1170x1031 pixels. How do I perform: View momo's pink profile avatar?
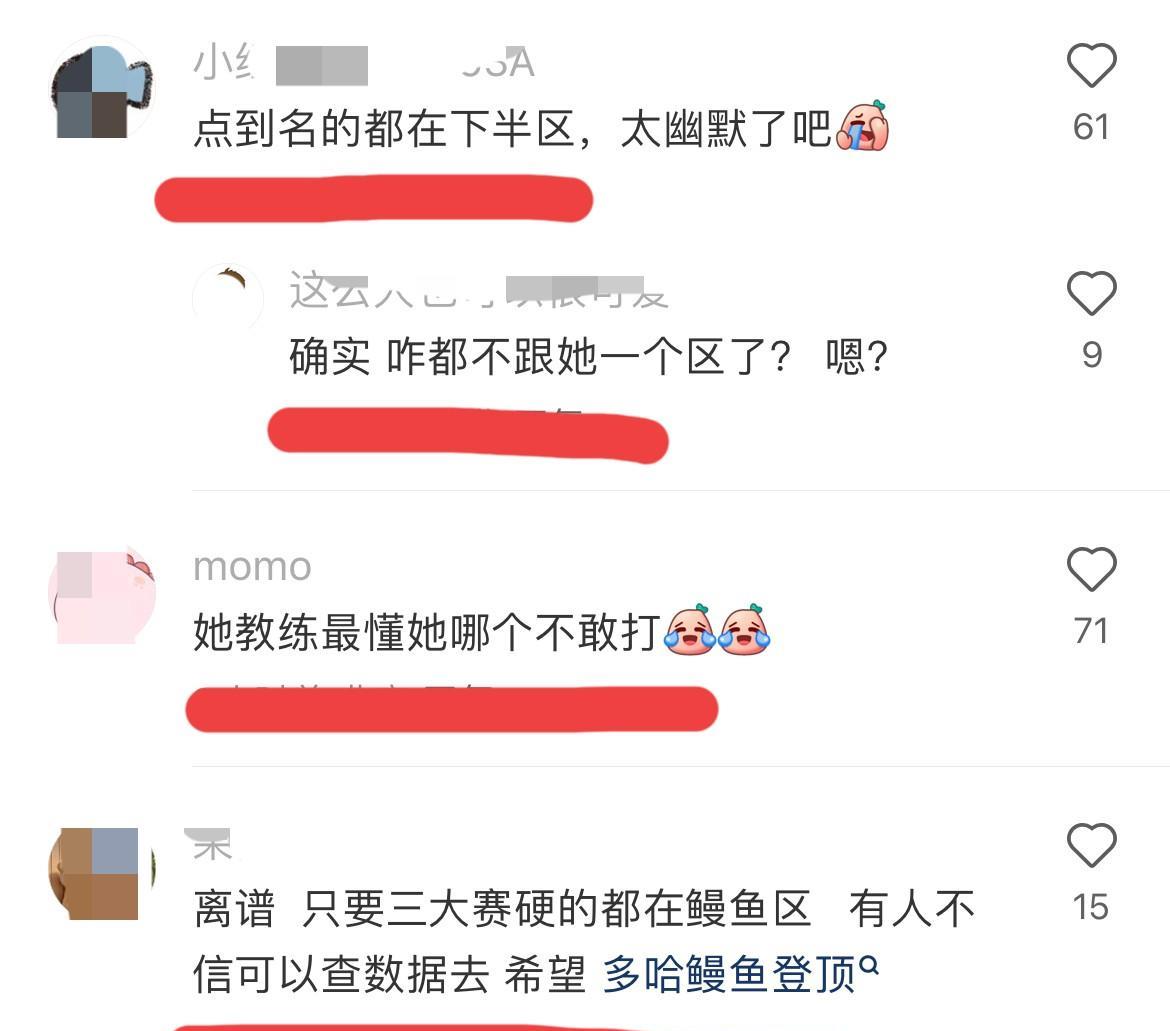coord(102,595)
